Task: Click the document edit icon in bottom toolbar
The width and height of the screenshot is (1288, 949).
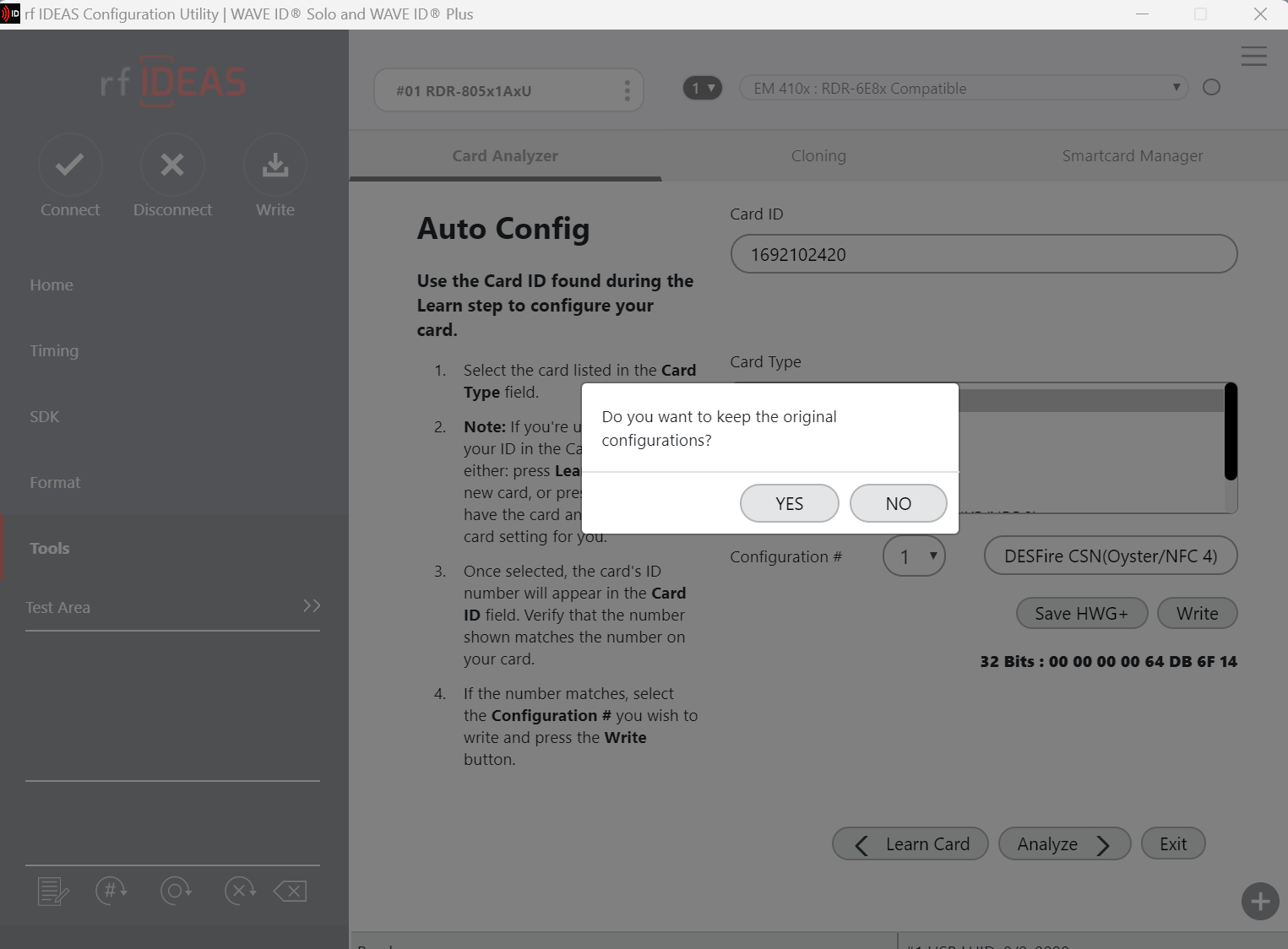Action: coord(53,891)
